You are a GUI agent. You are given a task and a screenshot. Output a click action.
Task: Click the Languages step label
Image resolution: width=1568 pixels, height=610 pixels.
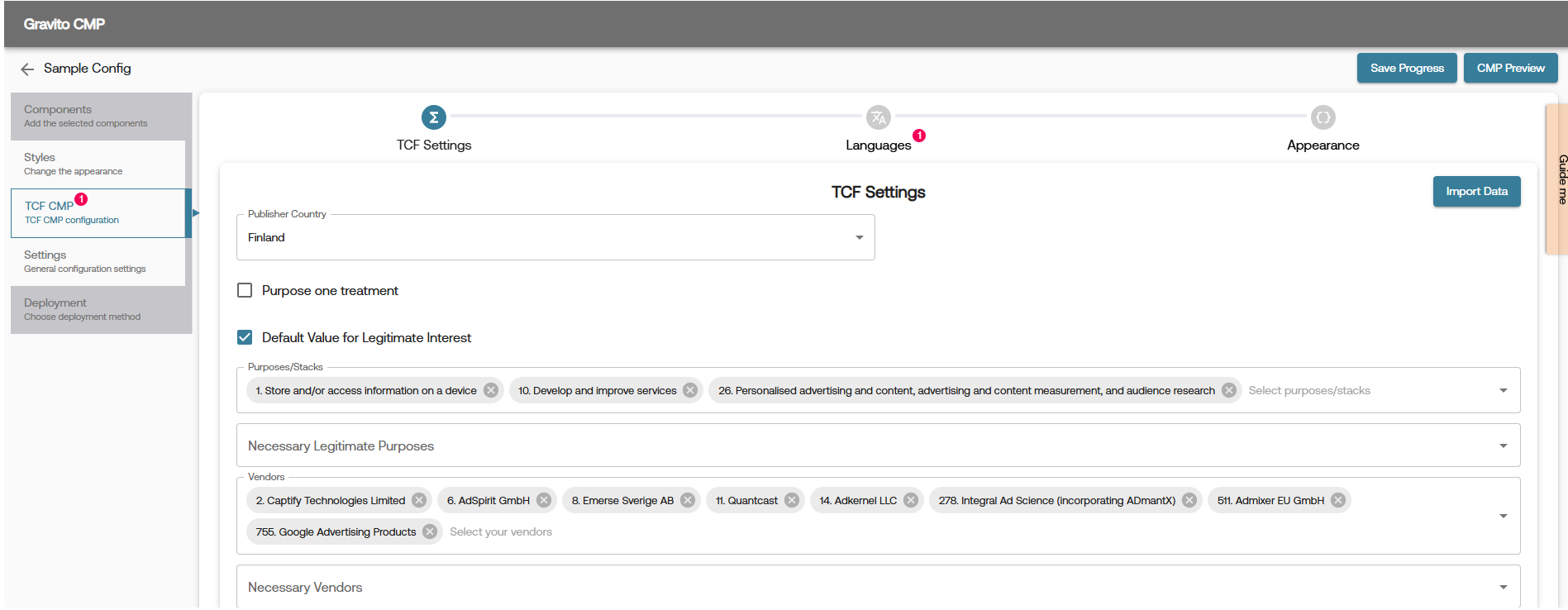coord(878,145)
